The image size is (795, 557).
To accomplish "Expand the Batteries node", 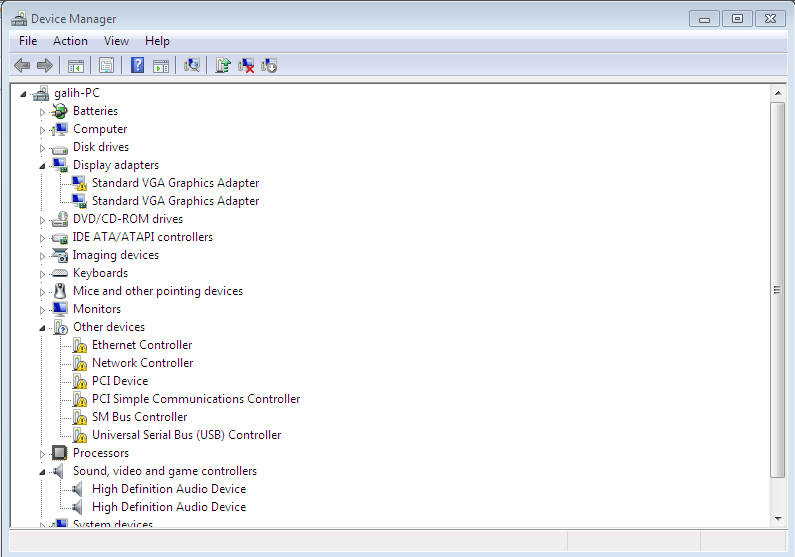I will pyautogui.click(x=42, y=112).
